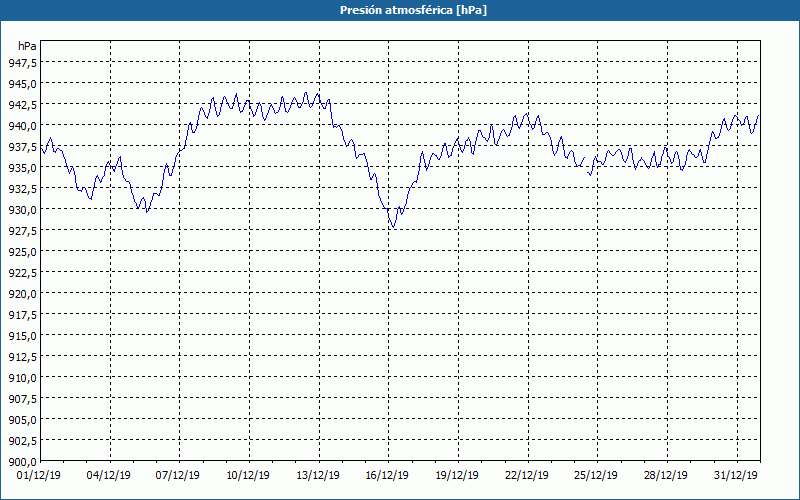800x500 pixels.
Task: Click the 942,5 y-axis value
Action: 22,105
